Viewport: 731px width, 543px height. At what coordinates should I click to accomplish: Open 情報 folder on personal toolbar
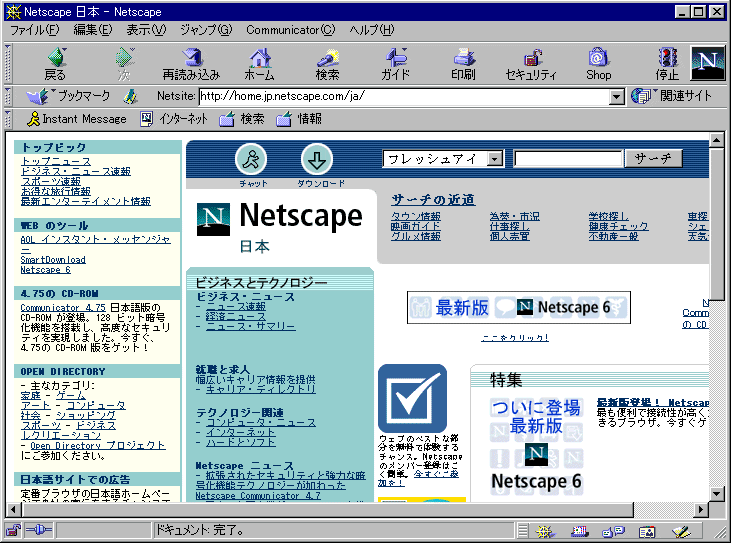[299, 119]
